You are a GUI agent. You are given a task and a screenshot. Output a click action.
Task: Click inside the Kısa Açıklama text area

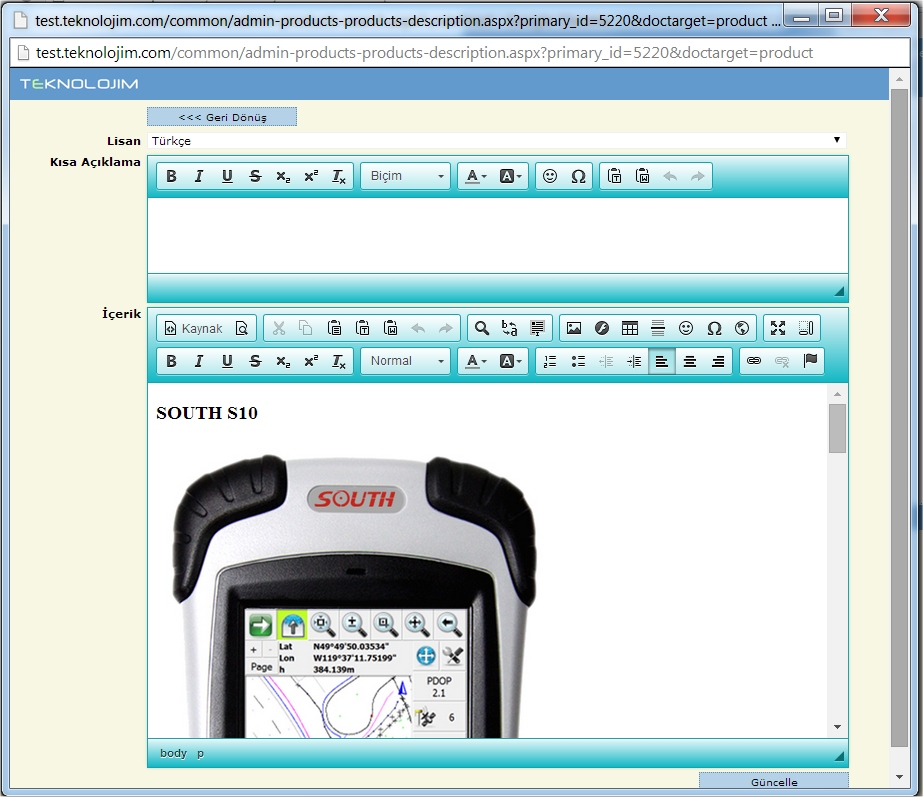497,235
